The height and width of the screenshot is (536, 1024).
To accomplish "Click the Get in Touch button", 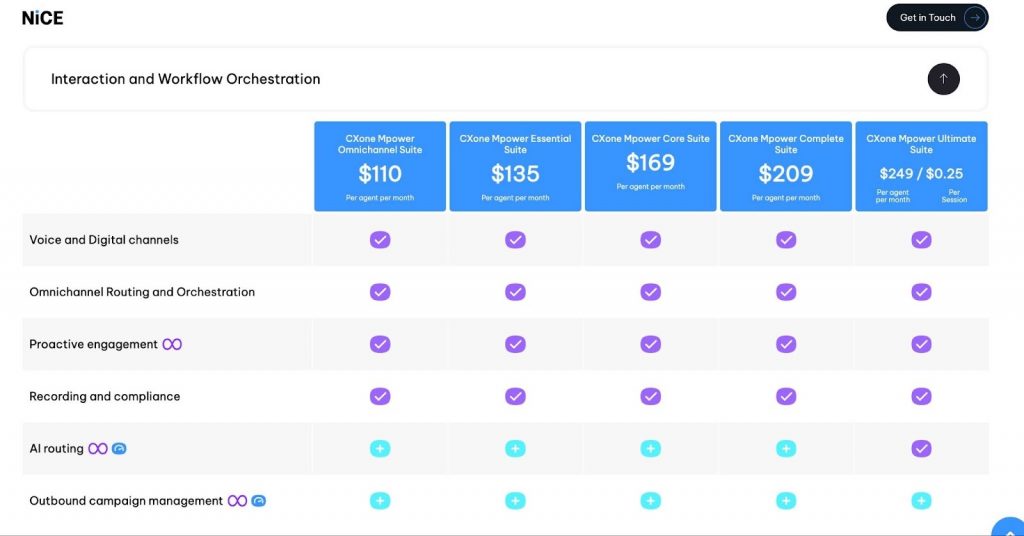I will pos(936,17).
